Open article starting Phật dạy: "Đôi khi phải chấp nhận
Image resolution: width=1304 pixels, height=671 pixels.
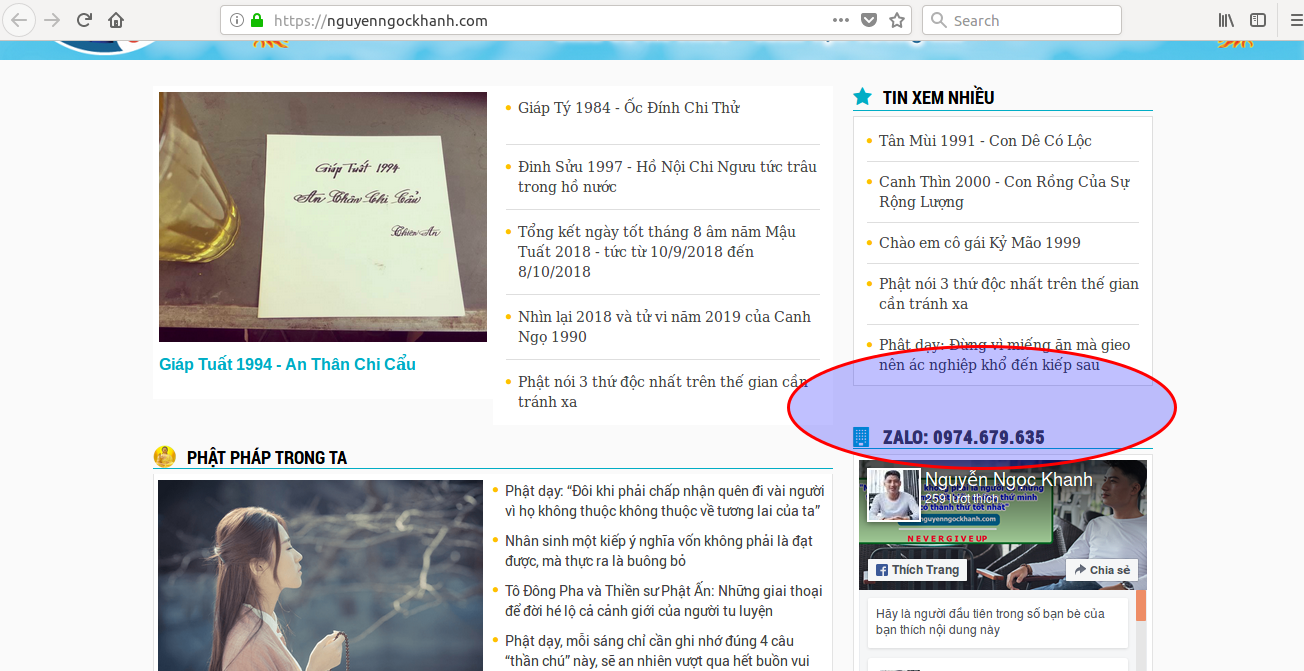coord(664,501)
